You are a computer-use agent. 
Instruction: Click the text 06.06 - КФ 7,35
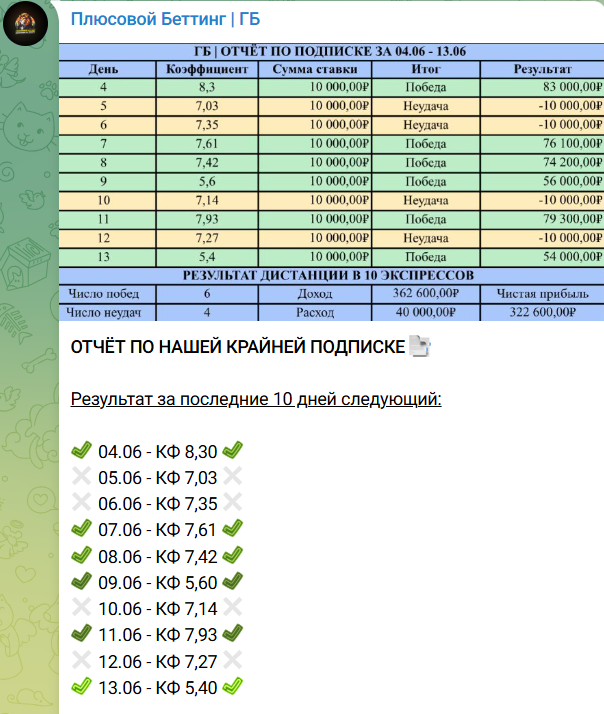click(x=158, y=504)
